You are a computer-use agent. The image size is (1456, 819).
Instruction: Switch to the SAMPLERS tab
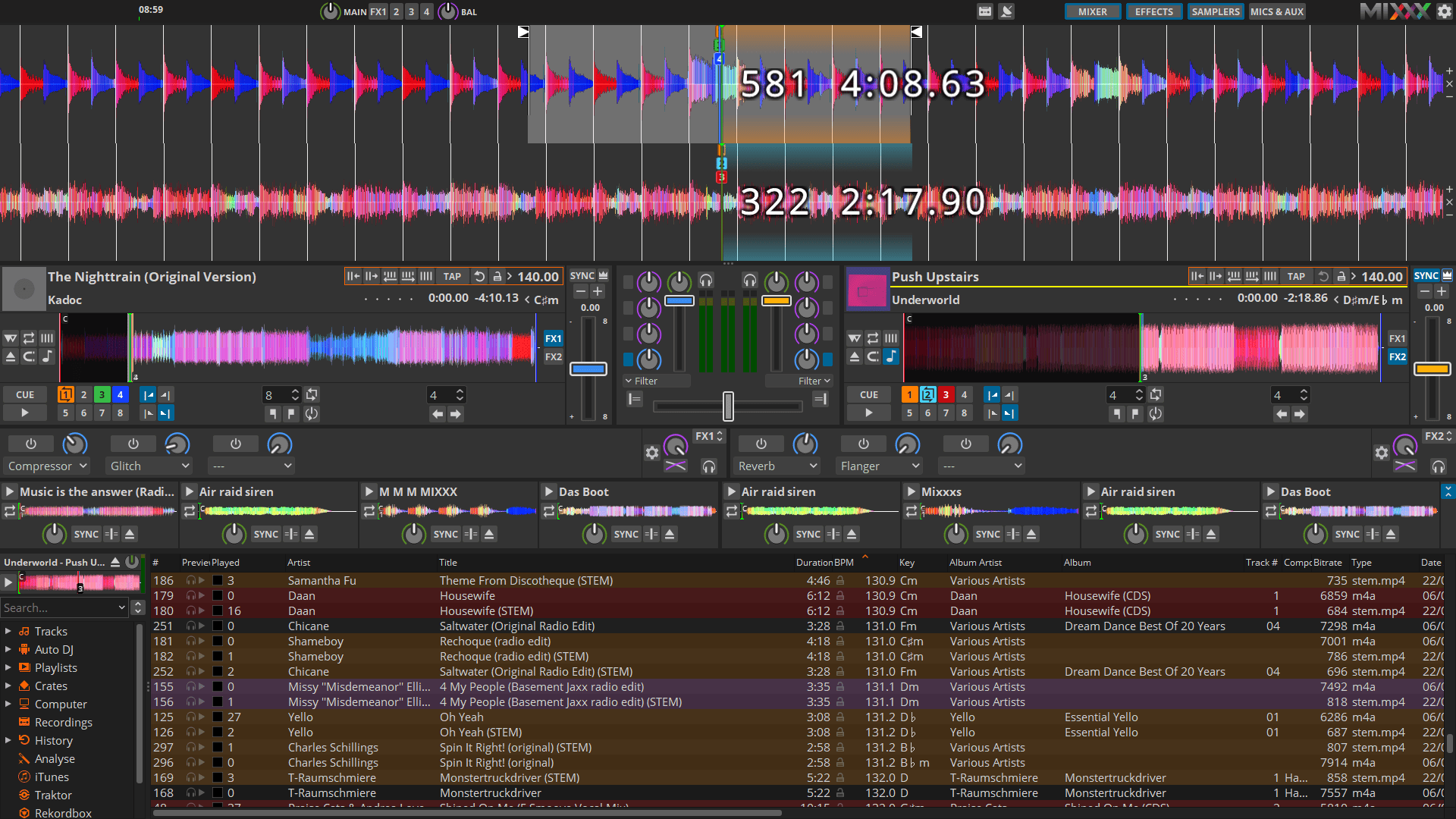[x=1215, y=11]
